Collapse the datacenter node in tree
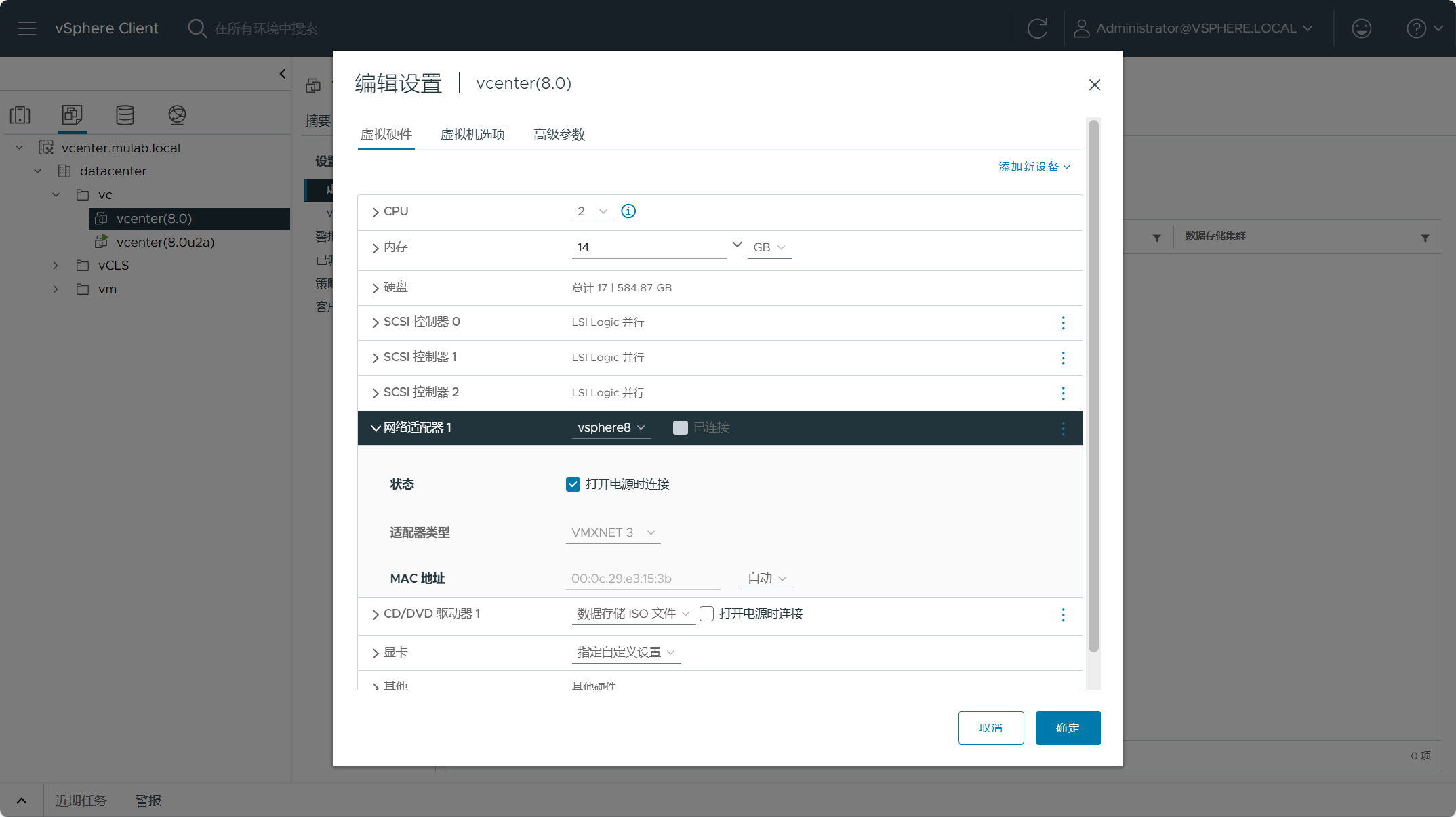This screenshot has height=817, width=1456. [x=38, y=171]
